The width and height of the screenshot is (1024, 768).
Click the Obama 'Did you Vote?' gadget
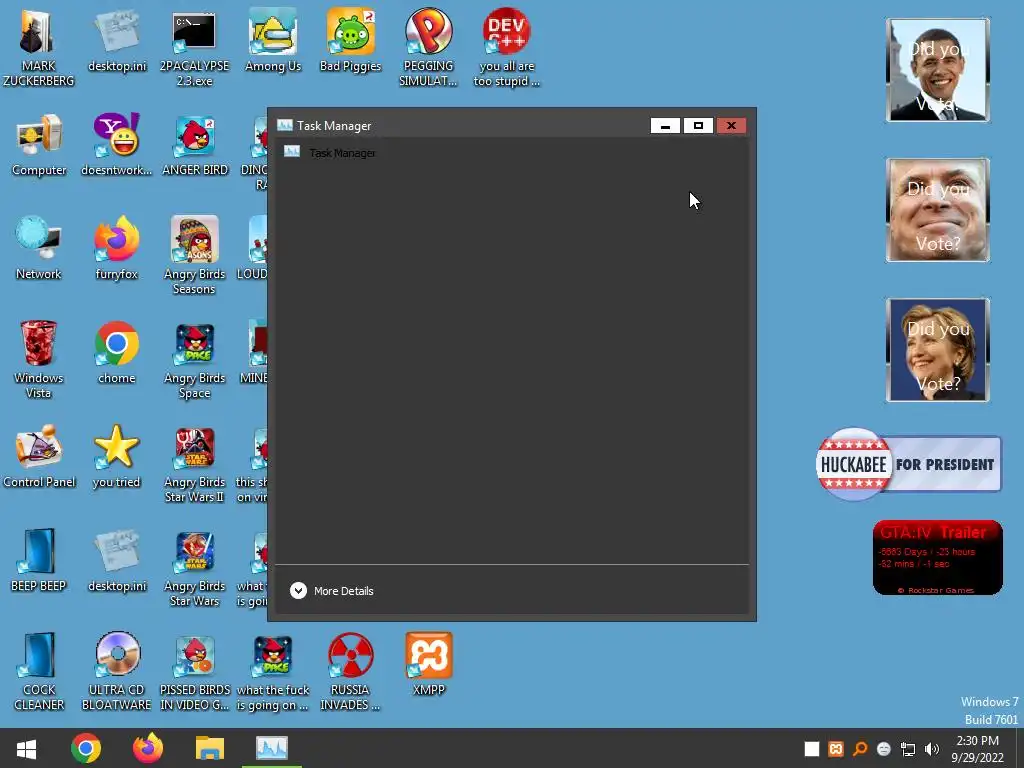(x=937, y=70)
